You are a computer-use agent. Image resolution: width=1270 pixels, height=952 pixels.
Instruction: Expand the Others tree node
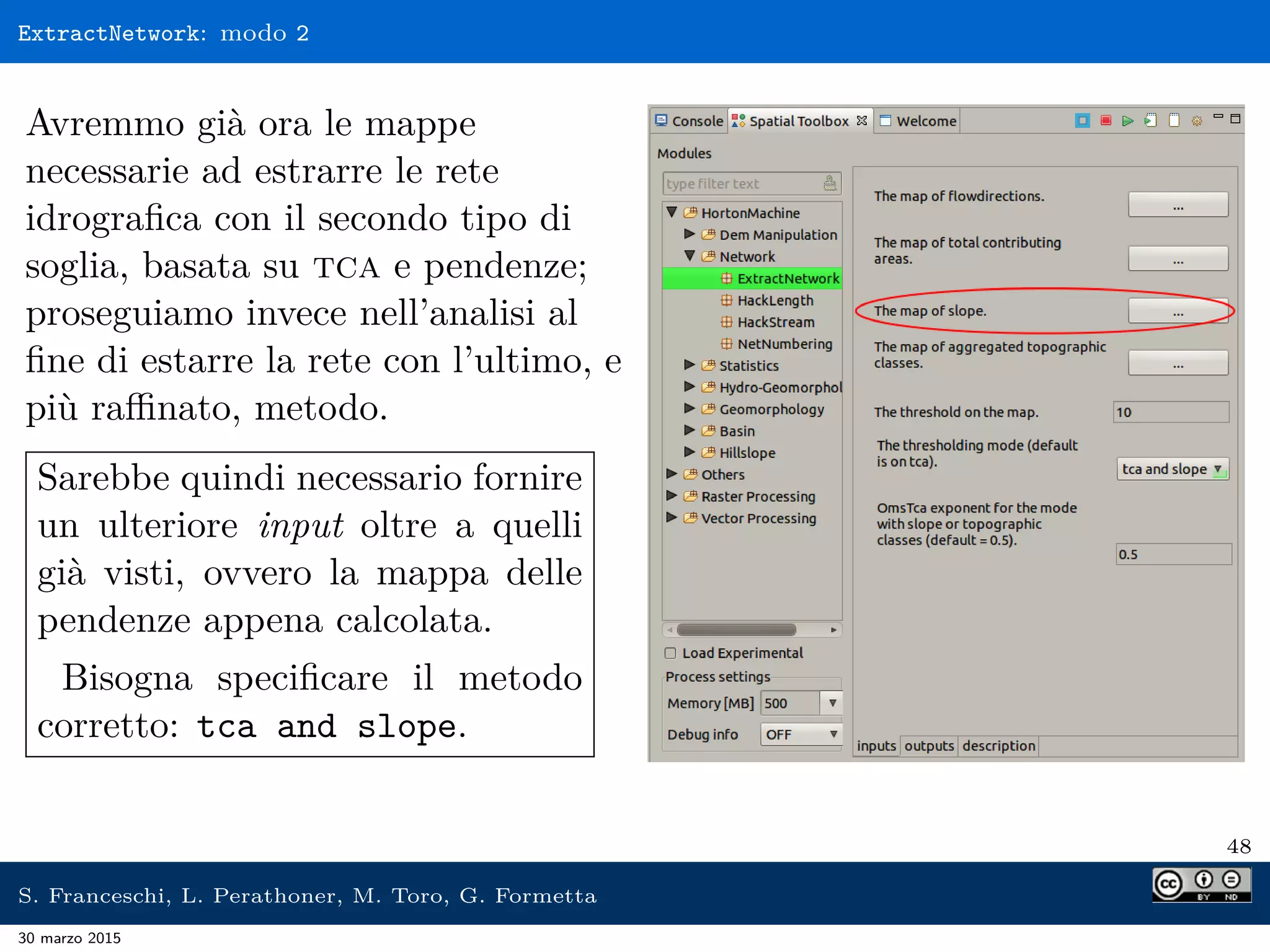coord(671,474)
